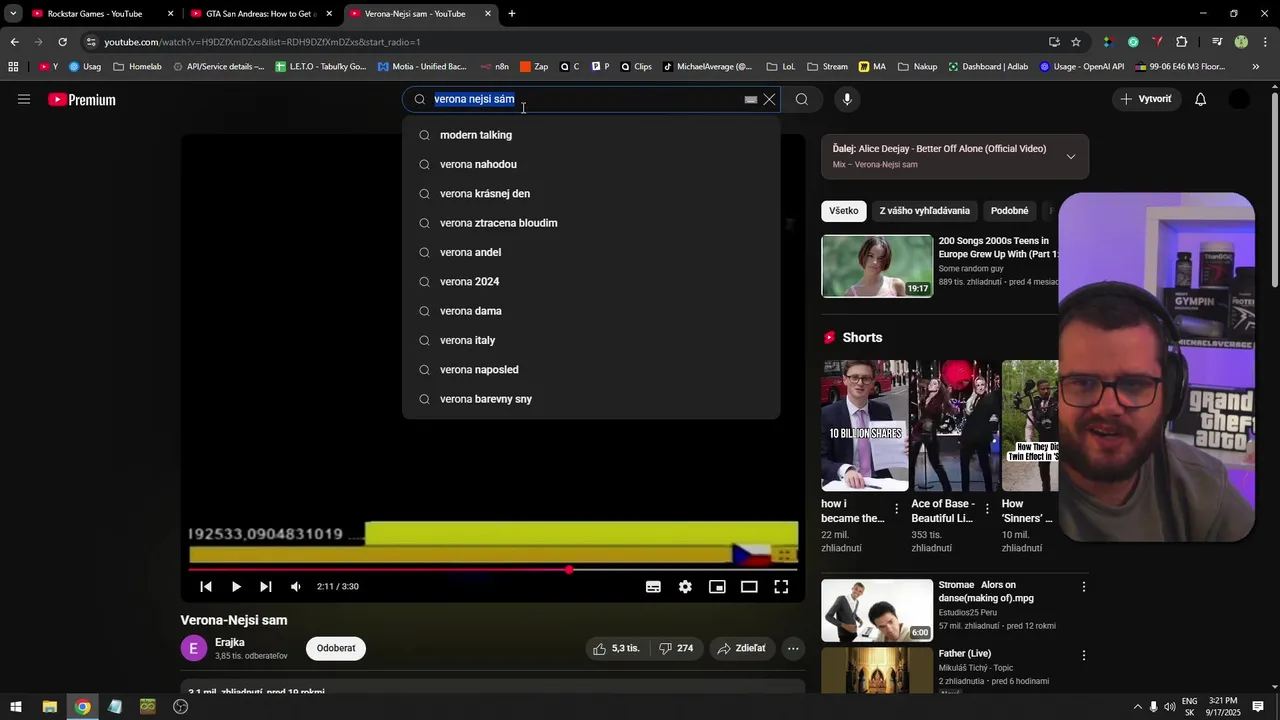Viewport: 1280px width, 720px height.
Task: Start voice search with the microphone
Action: click(x=847, y=99)
